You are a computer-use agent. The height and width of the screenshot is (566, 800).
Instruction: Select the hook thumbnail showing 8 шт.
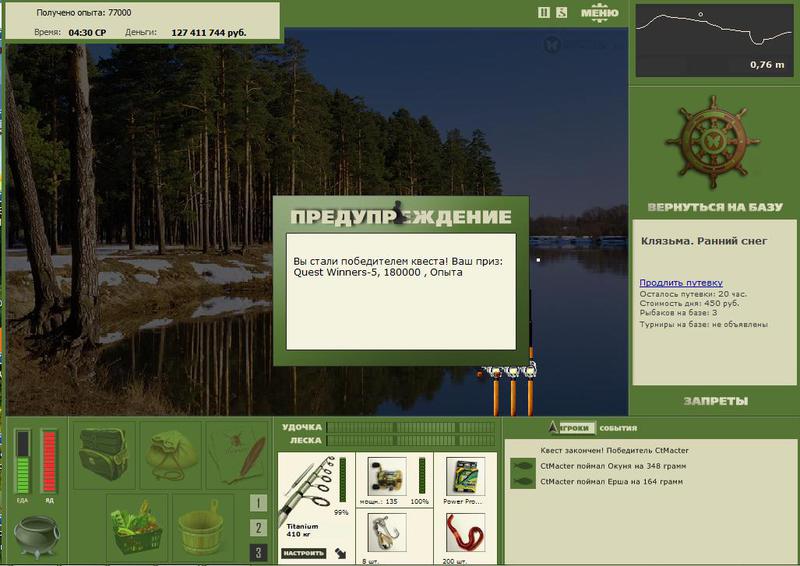(387, 533)
